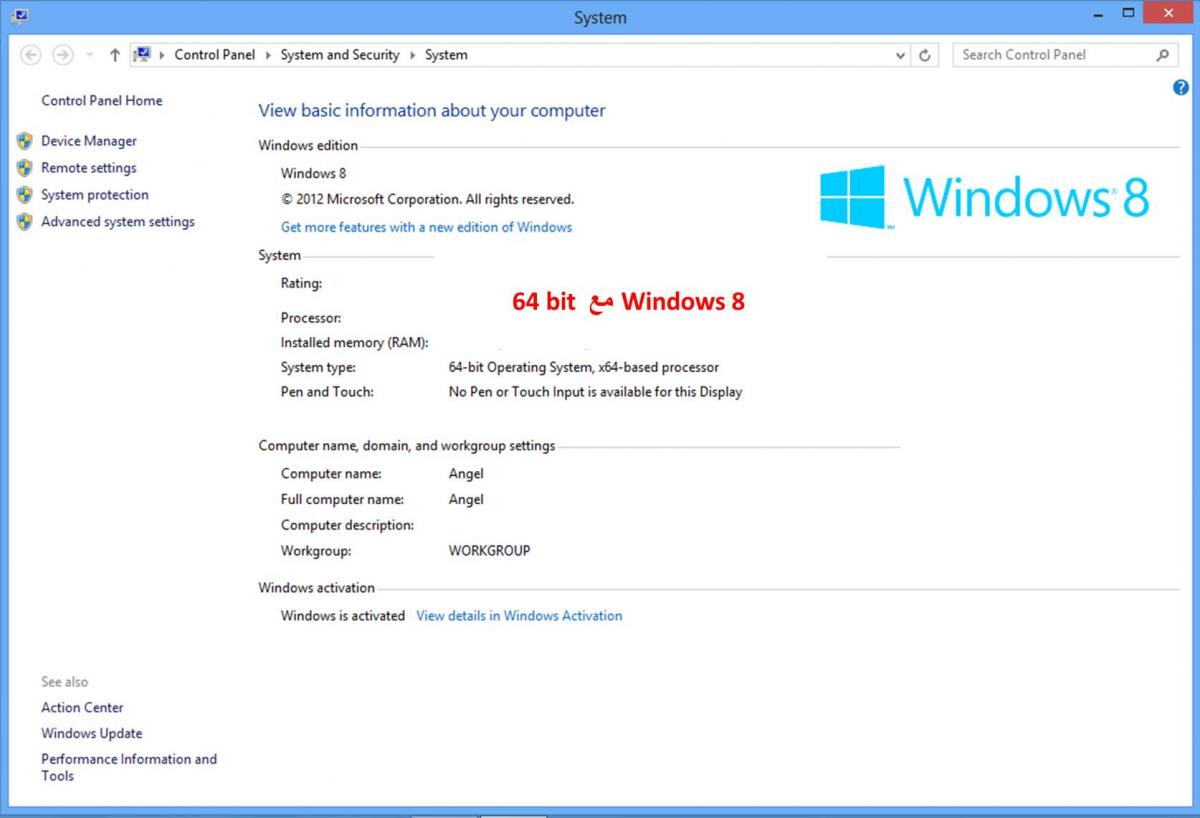The width and height of the screenshot is (1200, 818).
Task: Click the shield icon beside Device Manager
Action: 25,141
